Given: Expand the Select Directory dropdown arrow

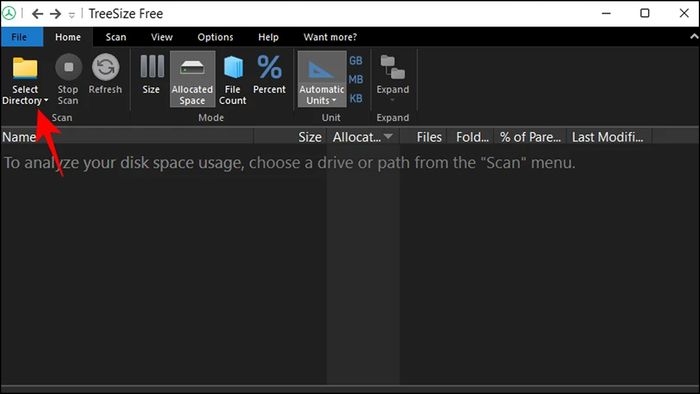Looking at the screenshot, I should 46,100.
